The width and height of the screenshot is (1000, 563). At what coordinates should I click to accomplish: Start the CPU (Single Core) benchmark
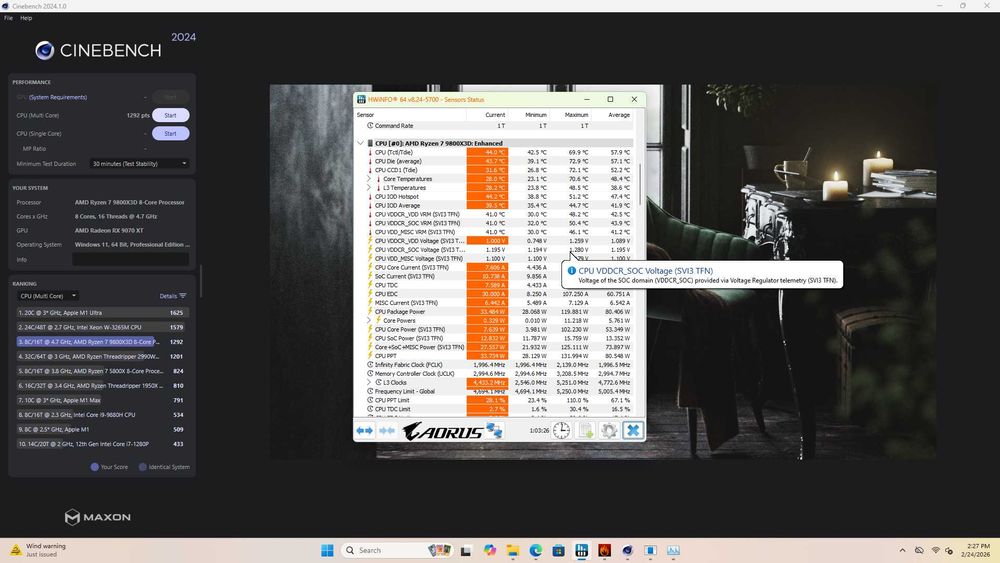point(170,134)
